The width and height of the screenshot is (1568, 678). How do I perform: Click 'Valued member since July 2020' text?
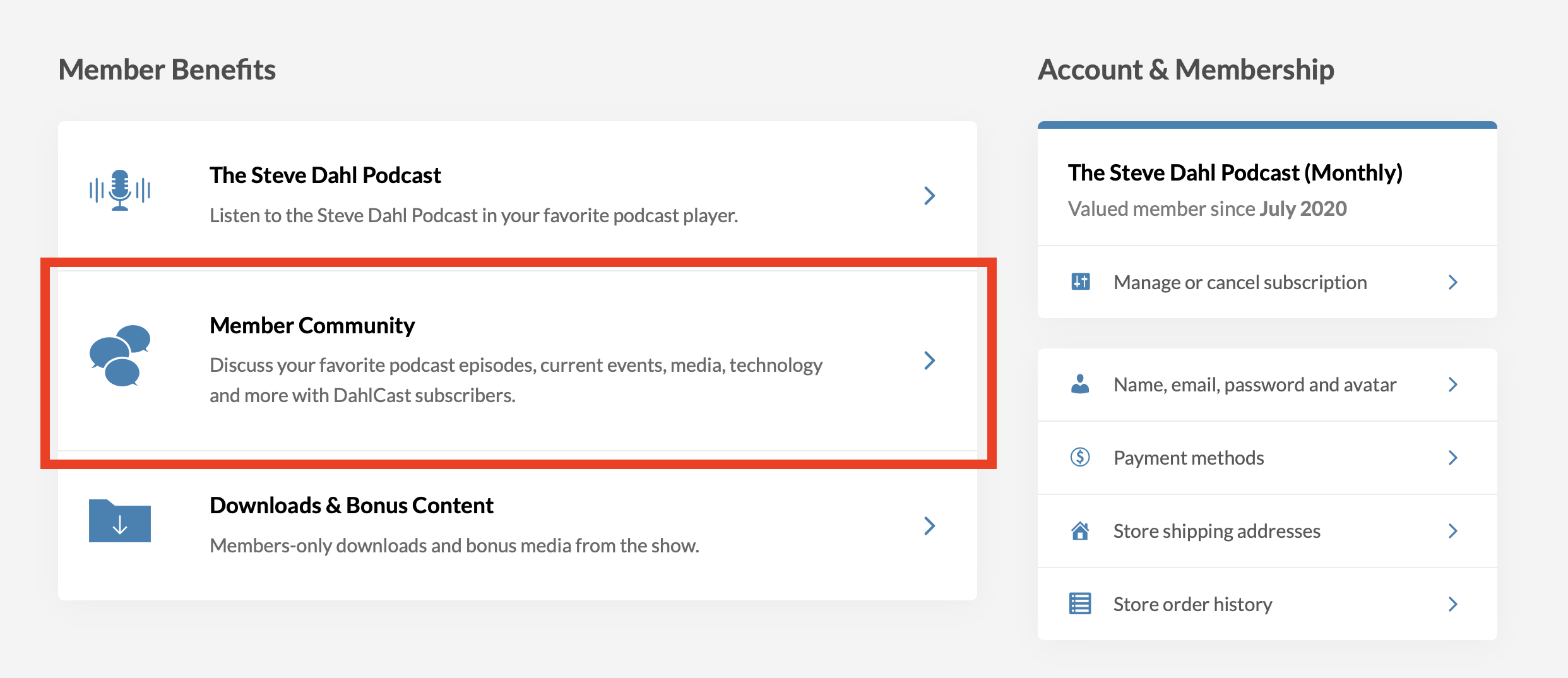[x=1208, y=208]
